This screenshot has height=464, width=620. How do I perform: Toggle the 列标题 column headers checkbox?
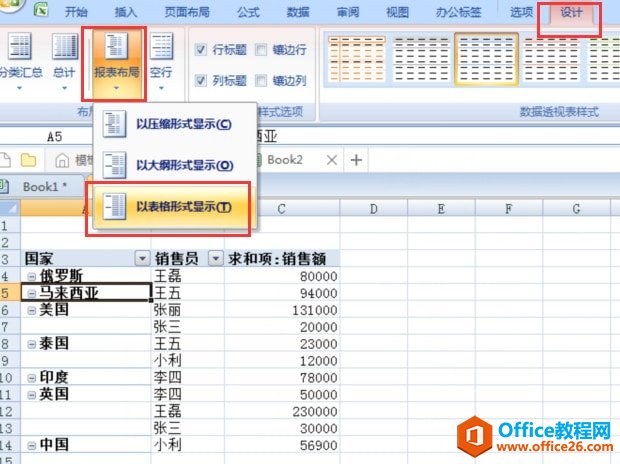[200, 81]
